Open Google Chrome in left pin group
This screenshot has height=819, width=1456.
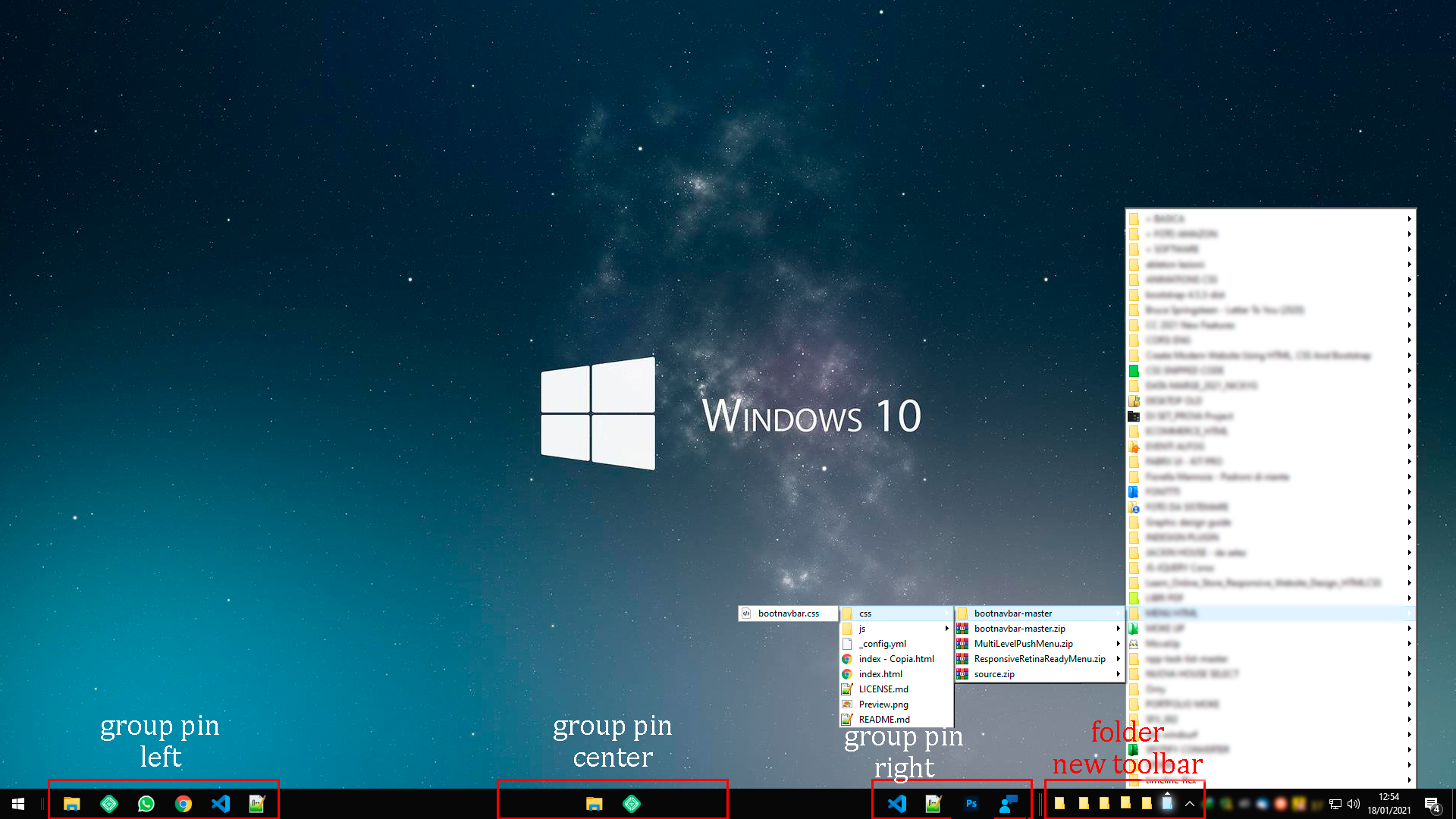[183, 804]
